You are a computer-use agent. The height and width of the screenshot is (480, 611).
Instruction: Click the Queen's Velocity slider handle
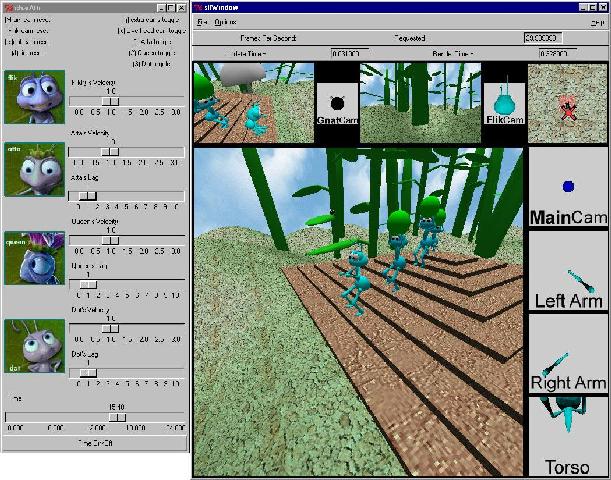click(110, 240)
